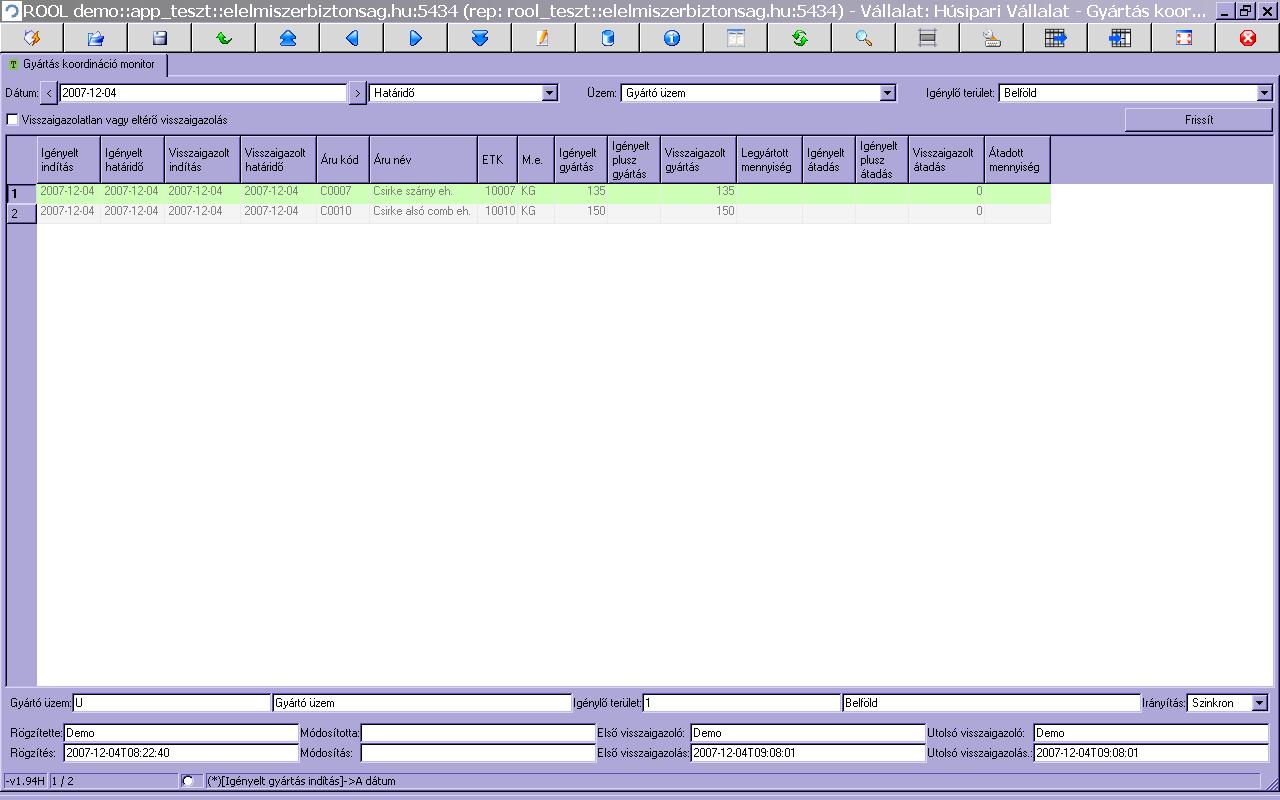Screen dimensions: 1280x800
Task: Open the Határidő dropdown
Action: 549,93
